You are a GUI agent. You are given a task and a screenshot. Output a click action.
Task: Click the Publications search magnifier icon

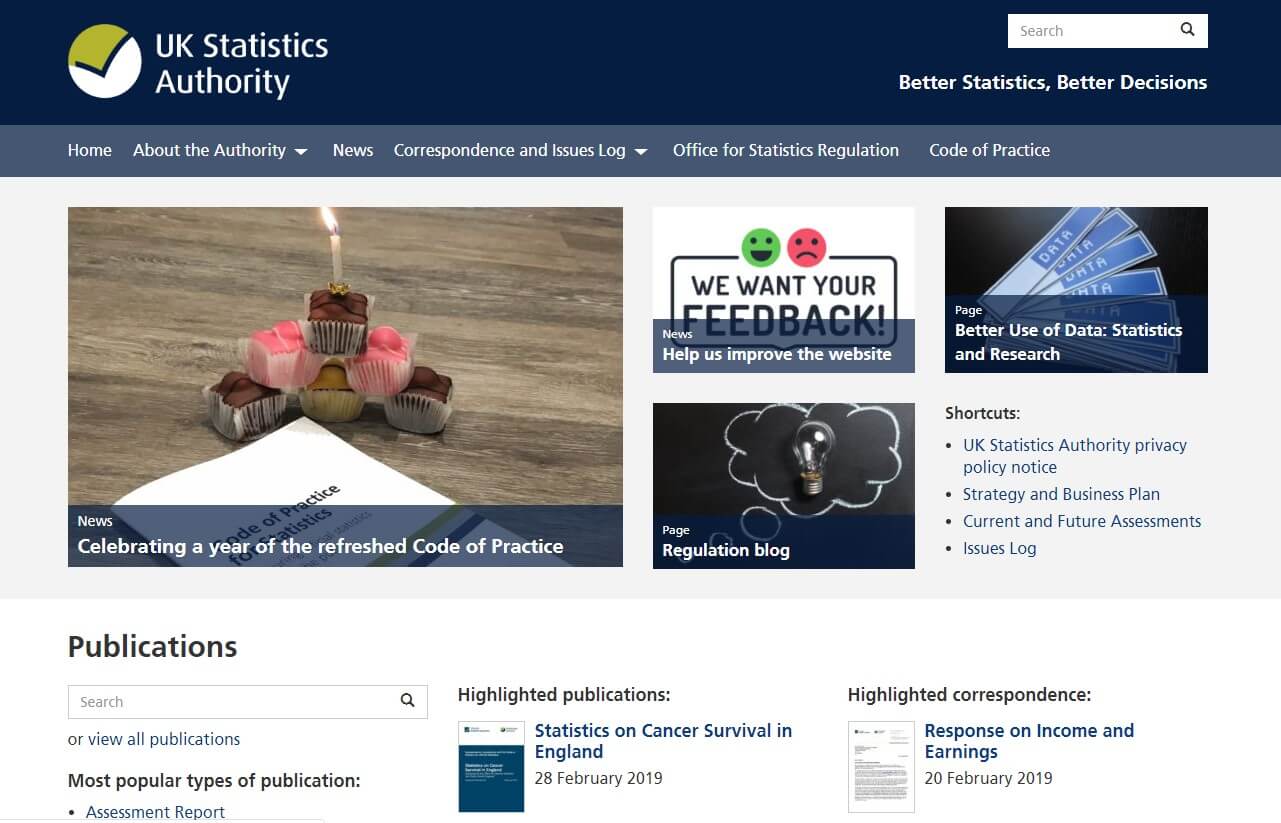(x=407, y=701)
